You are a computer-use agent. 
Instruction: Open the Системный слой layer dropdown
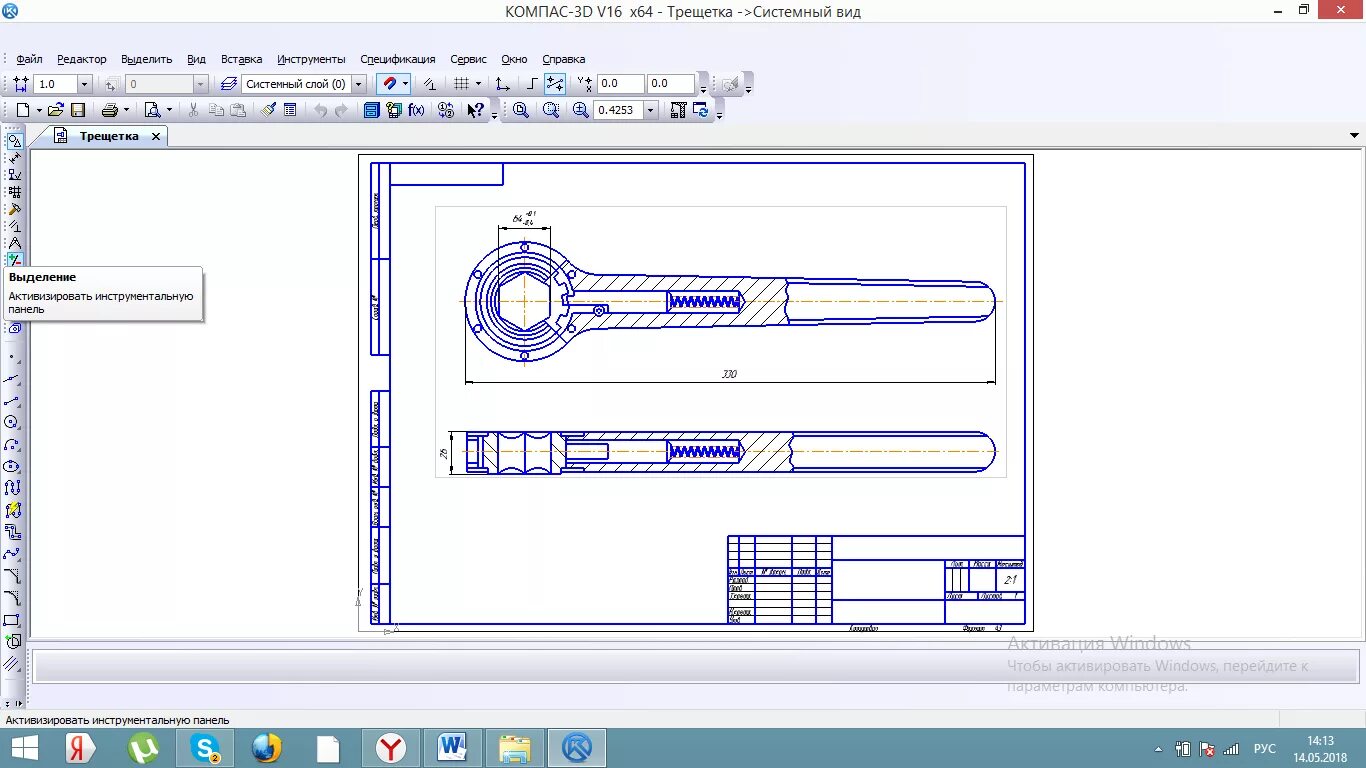359,84
